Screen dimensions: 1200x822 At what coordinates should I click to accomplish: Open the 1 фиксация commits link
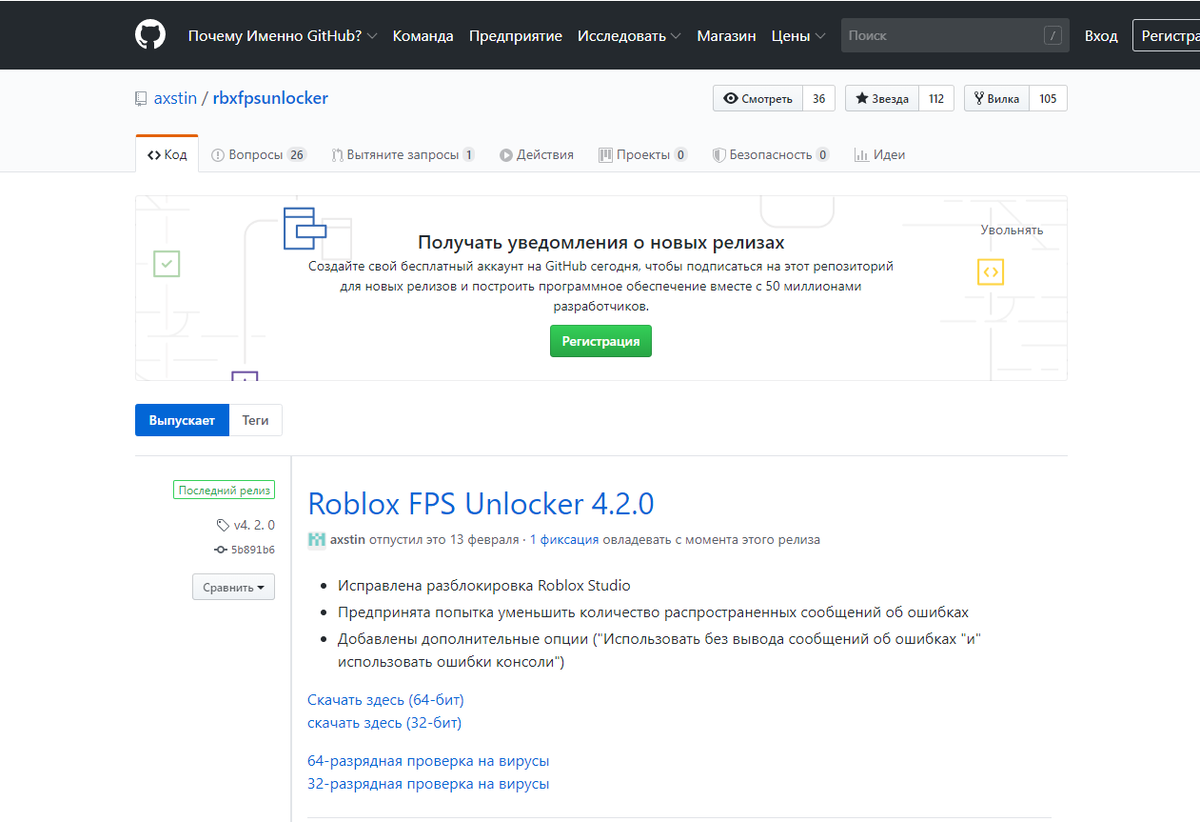tap(564, 539)
